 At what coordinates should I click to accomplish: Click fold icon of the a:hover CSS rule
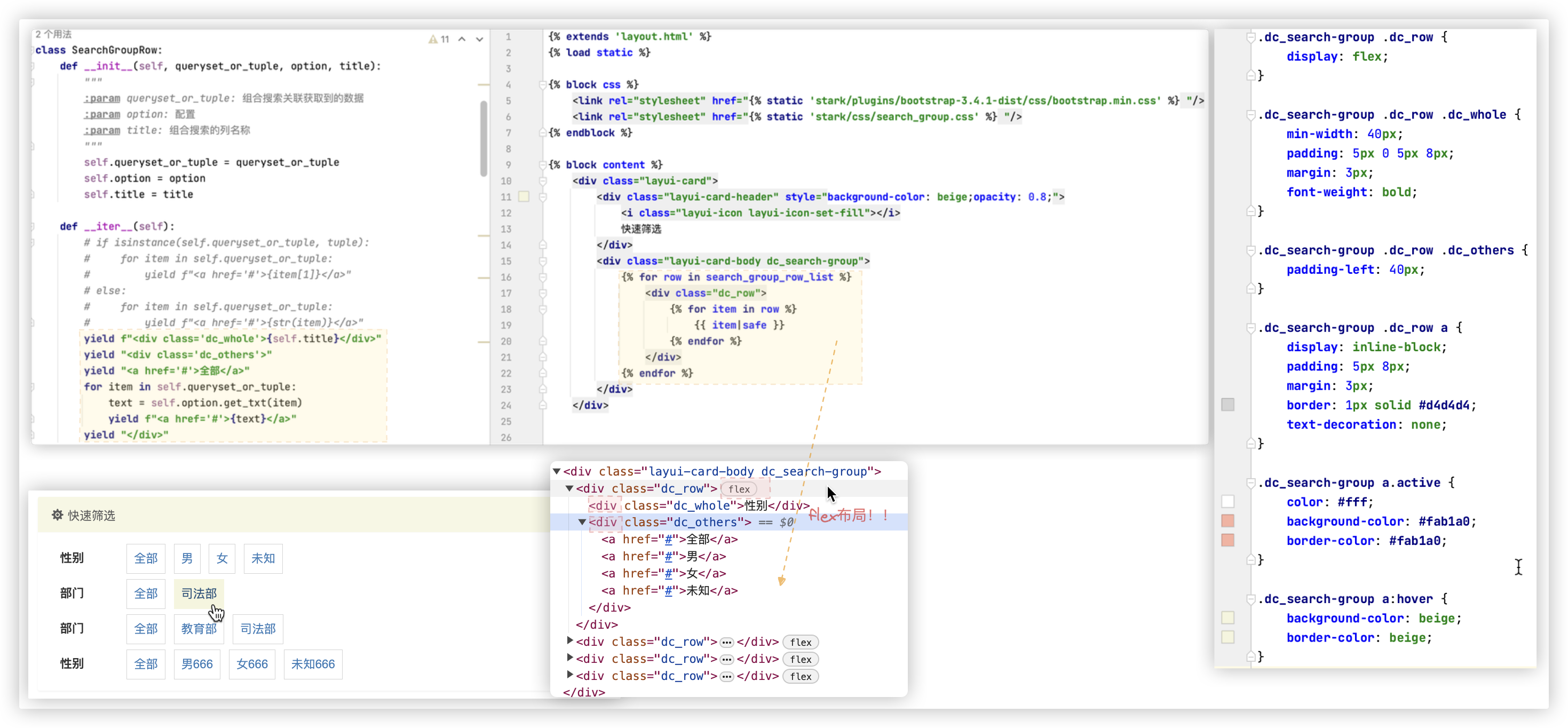(x=1250, y=599)
